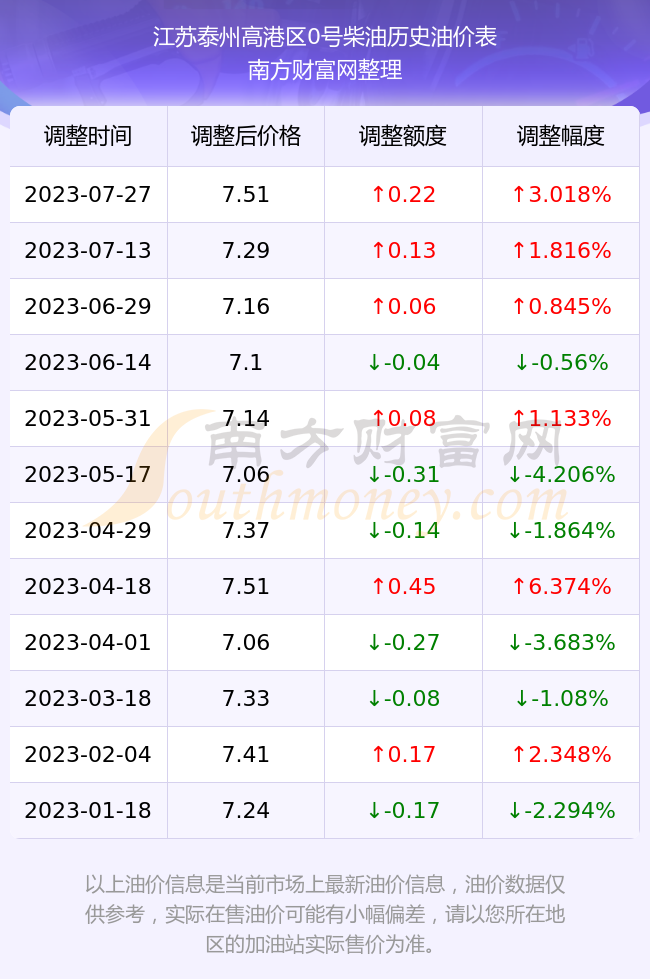Select the 2023-01-18 date cell
Screen dimensions: 650x980
click(88, 811)
